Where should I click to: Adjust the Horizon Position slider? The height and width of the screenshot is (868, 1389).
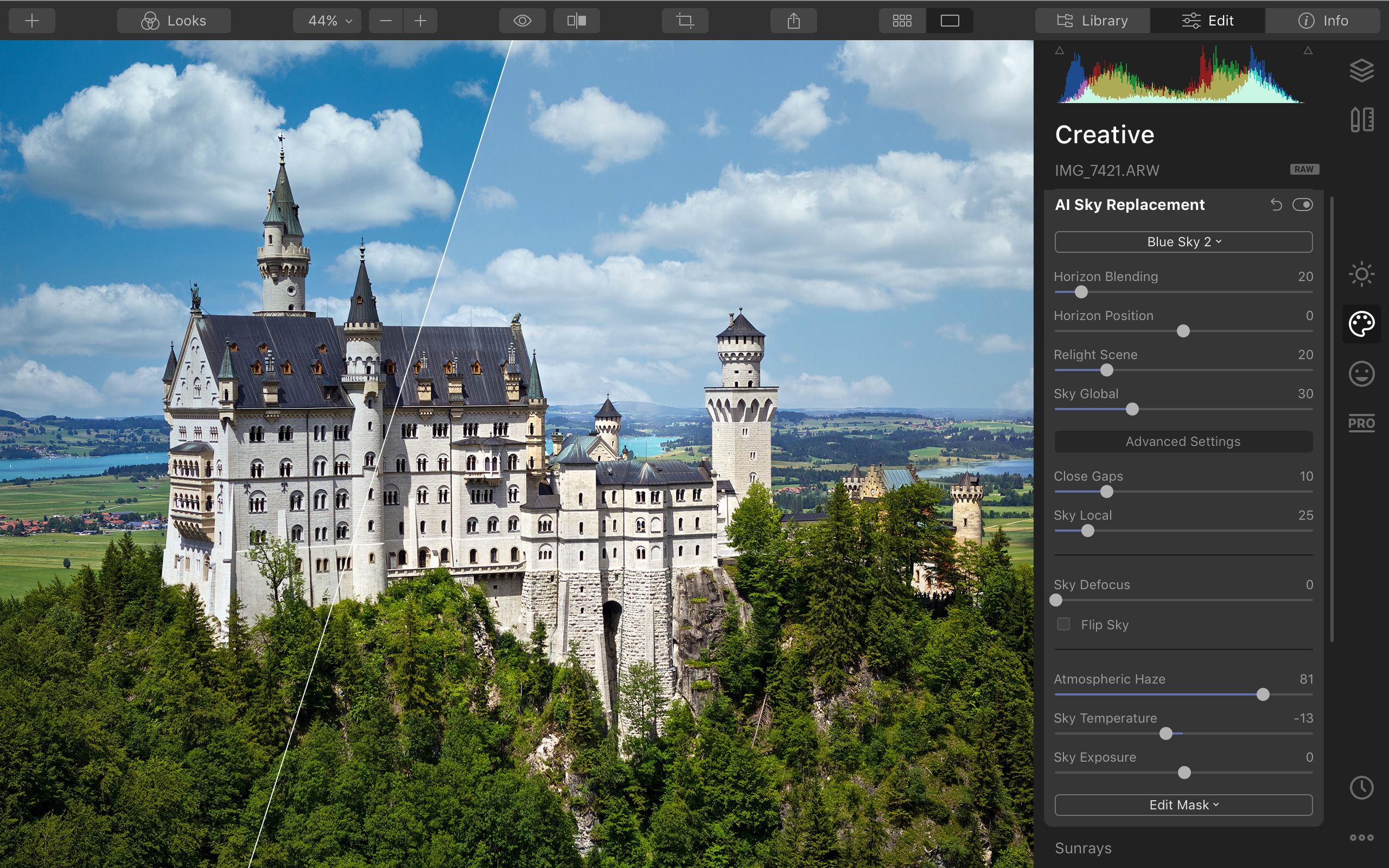point(1183,331)
